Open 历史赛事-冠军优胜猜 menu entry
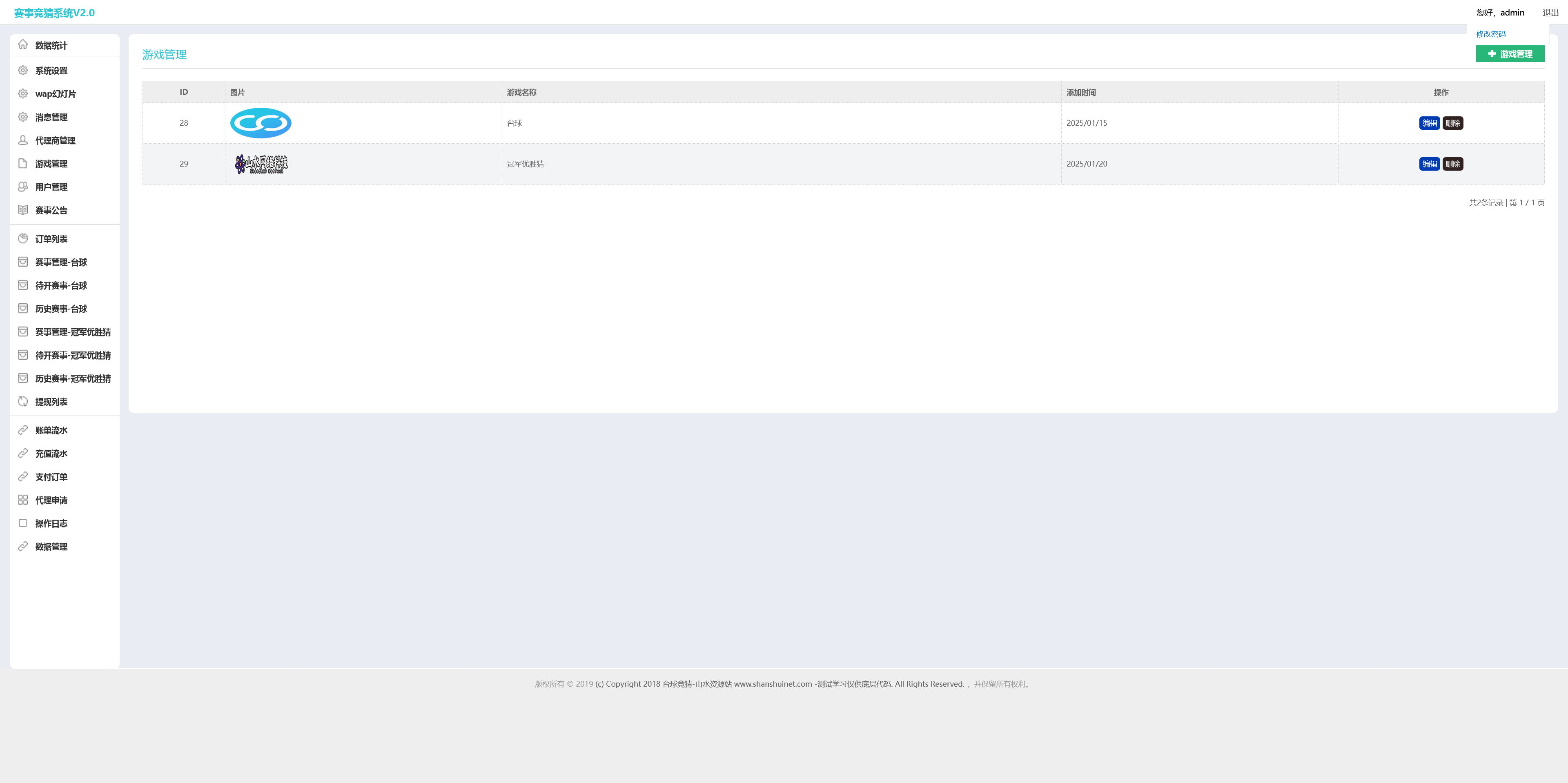1568x783 pixels. [x=72, y=378]
